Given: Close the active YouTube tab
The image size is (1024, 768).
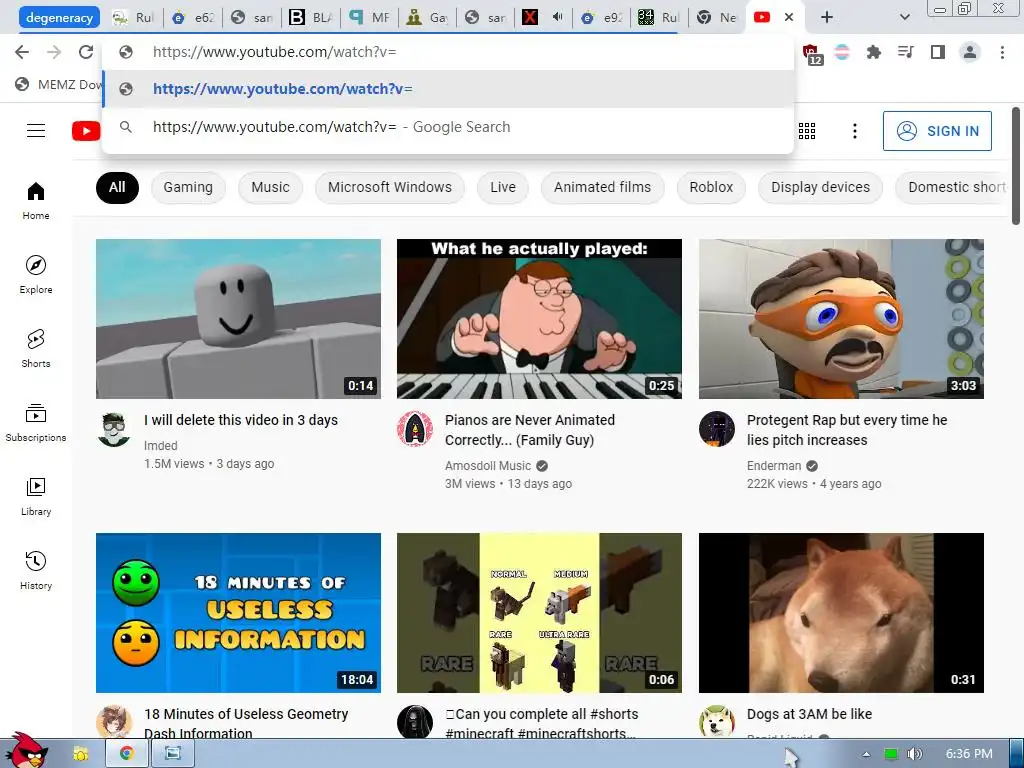Looking at the screenshot, I should coord(789,17).
